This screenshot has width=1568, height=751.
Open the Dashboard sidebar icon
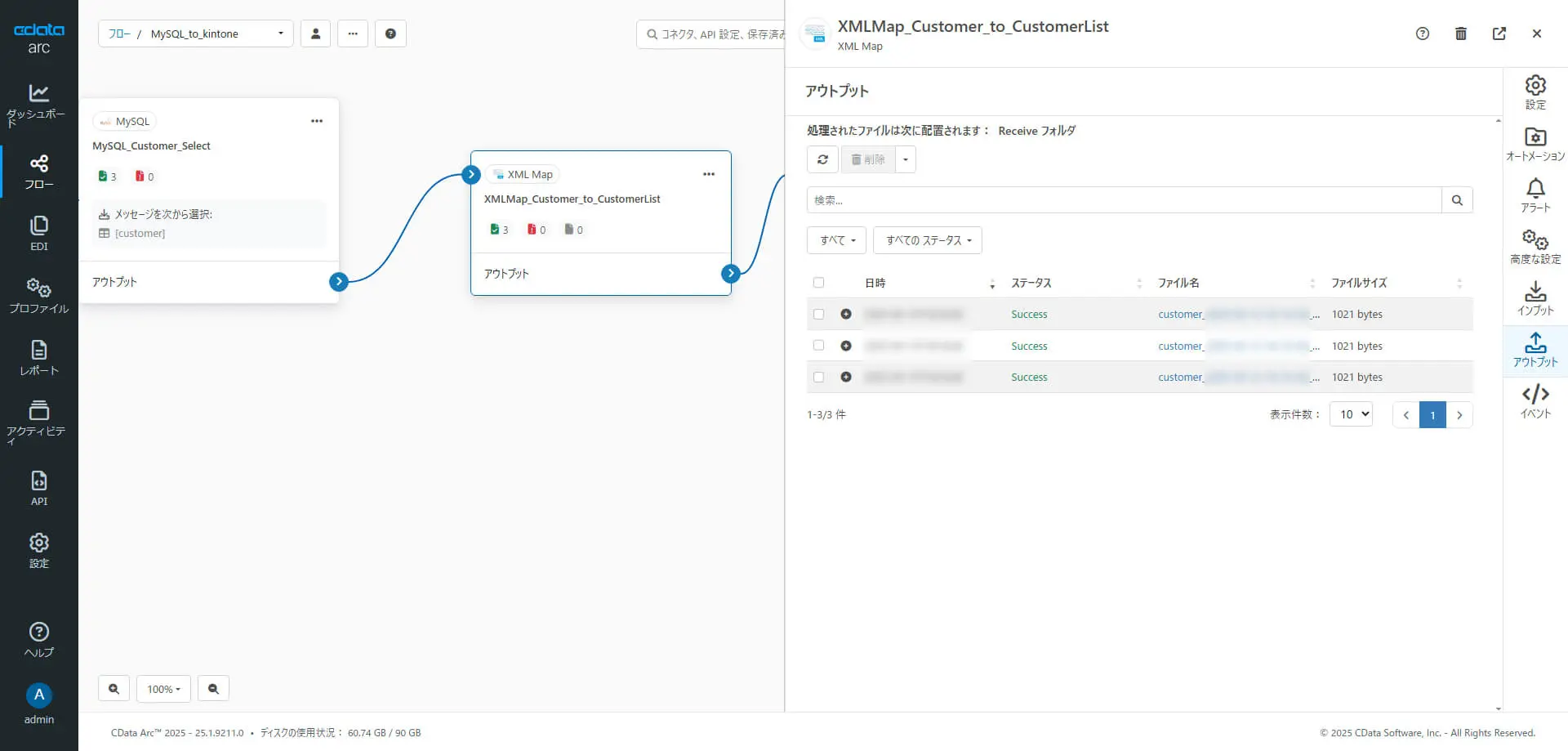[x=38, y=104]
